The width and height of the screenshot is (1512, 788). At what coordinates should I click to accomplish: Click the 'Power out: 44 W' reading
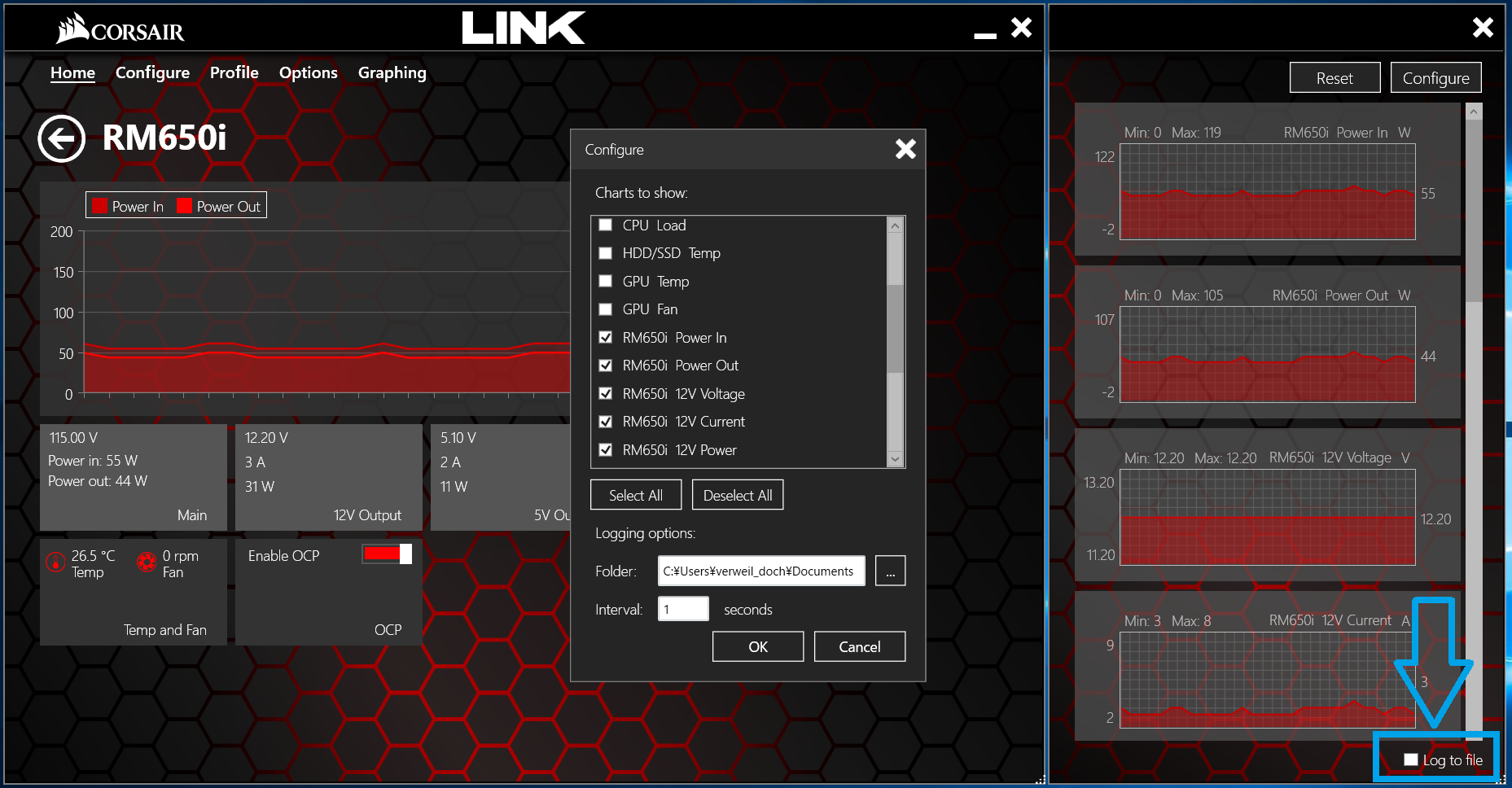pos(98,481)
